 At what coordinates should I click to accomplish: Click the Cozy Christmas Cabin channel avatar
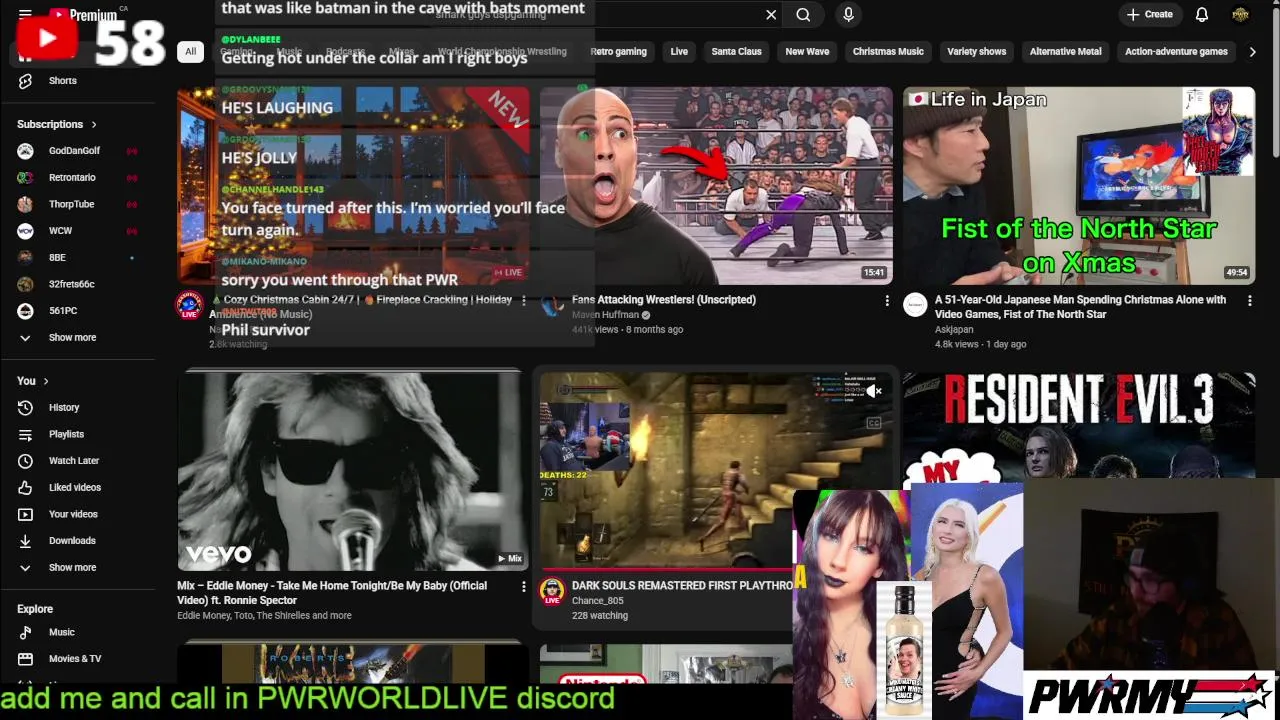190,306
